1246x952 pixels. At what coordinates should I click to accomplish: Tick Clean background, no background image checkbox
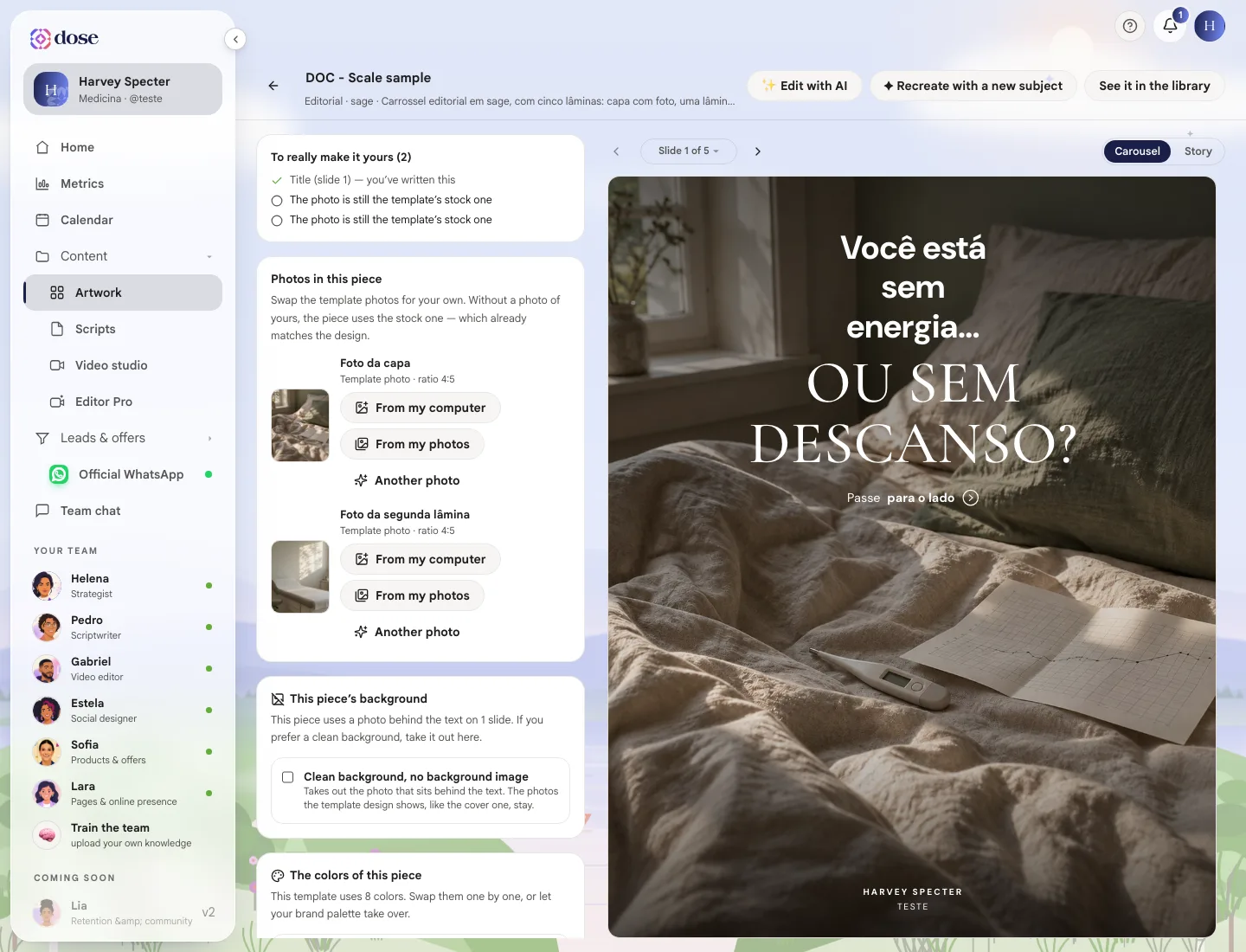[x=288, y=777]
